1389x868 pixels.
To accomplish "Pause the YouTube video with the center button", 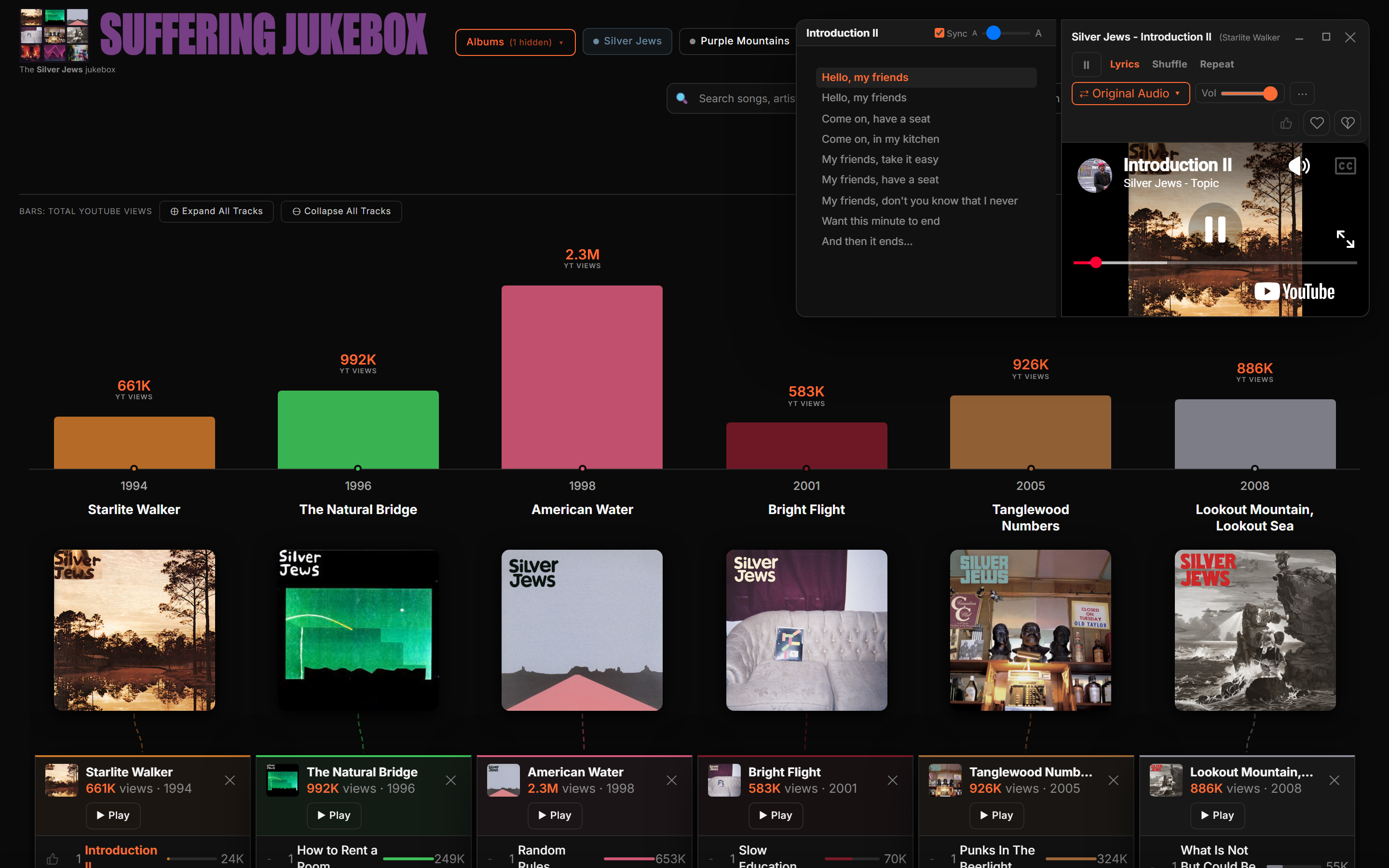I will (1214, 229).
